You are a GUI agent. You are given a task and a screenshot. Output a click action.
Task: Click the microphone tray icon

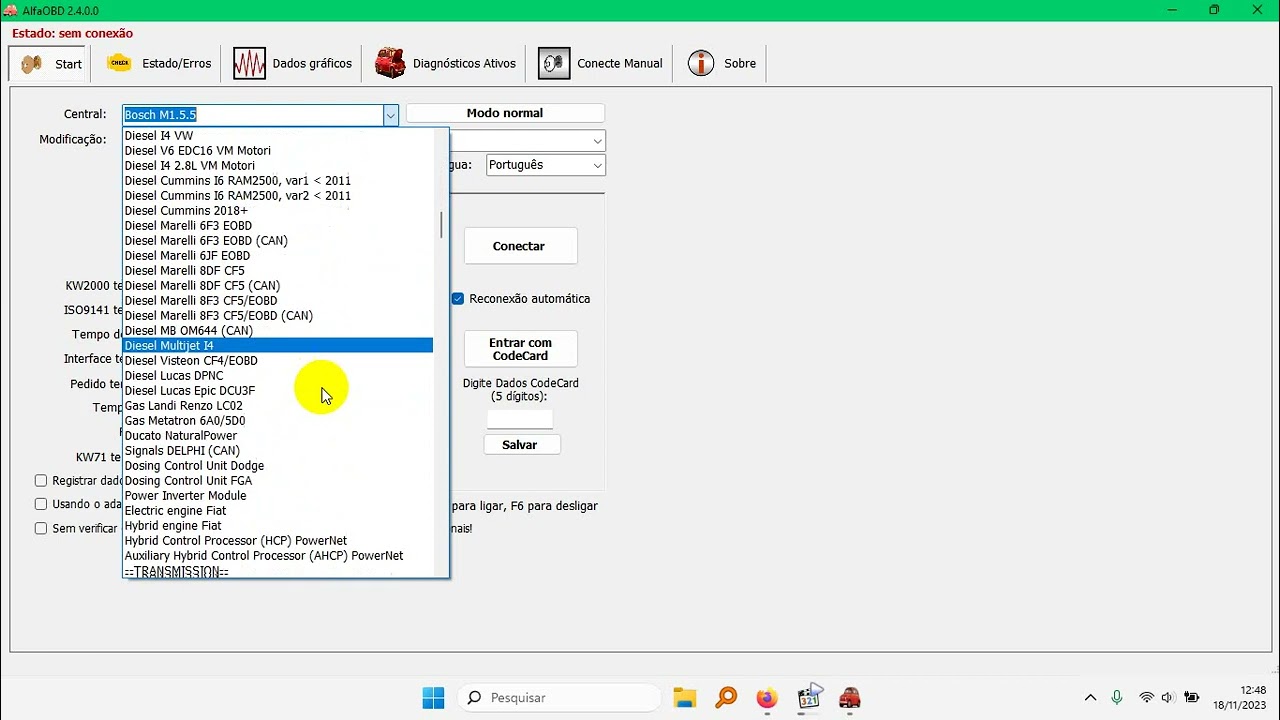1117,697
